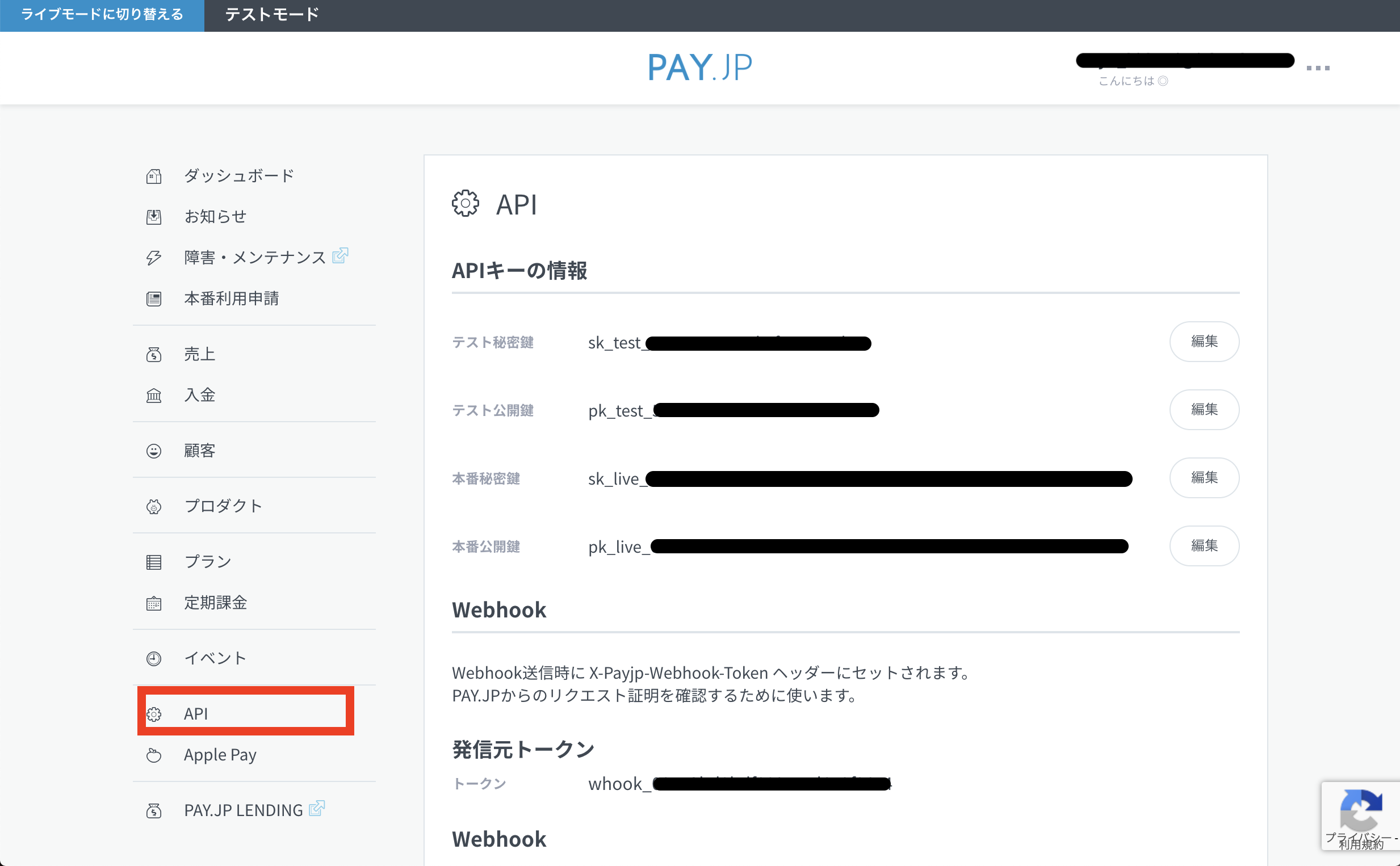
Task: Edit the テスト公開鍵 key
Action: coord(1204,410)
